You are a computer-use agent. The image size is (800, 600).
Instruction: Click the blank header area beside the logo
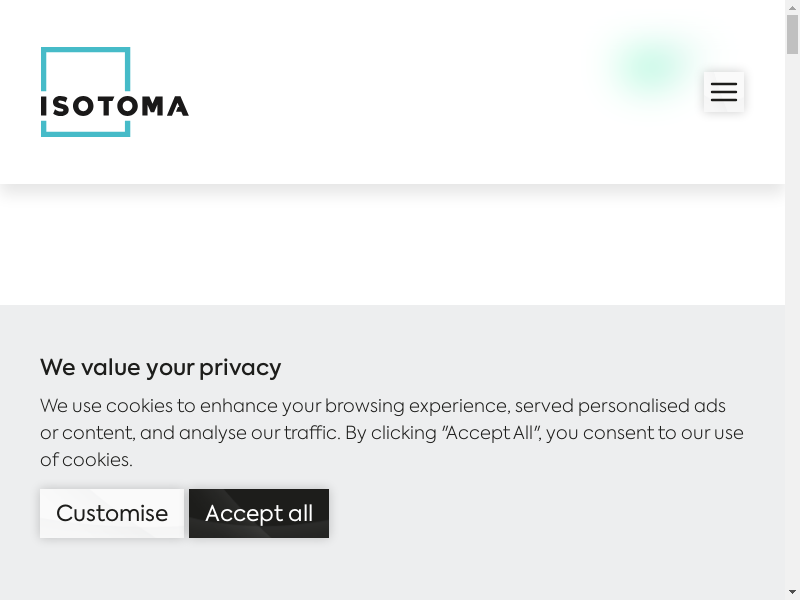click(400, 92)
